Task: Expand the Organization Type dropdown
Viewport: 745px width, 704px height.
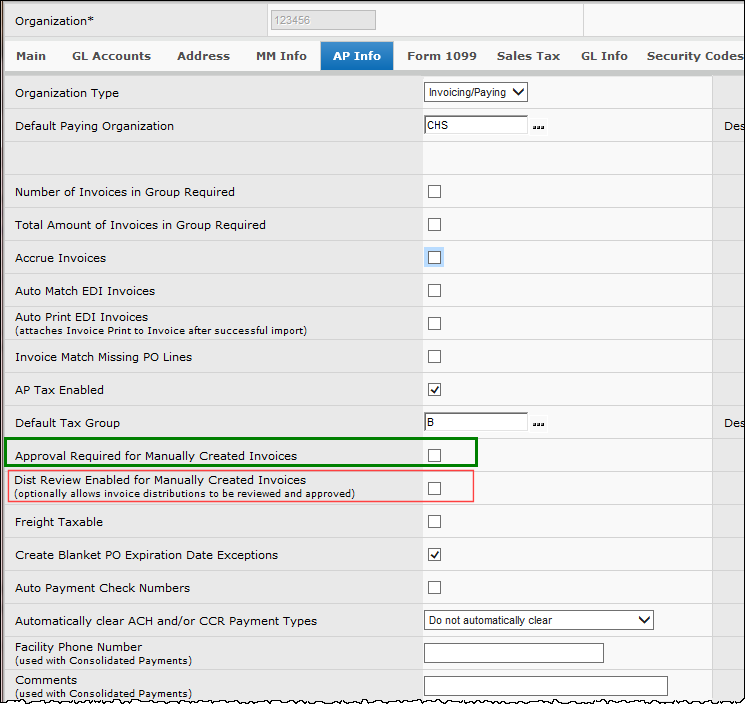Action: point(476,93)
